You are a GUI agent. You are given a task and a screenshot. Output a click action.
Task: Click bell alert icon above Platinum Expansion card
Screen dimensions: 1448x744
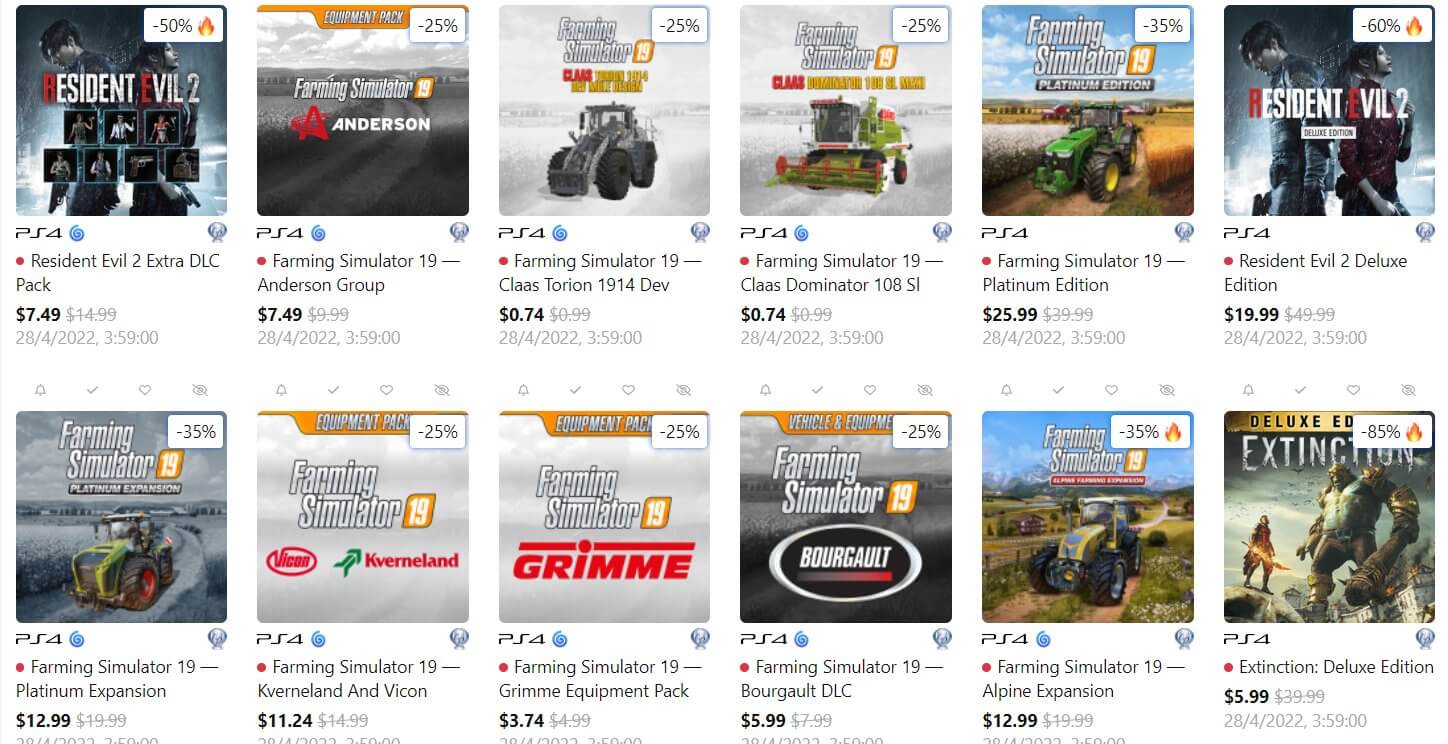pos(40,389)
